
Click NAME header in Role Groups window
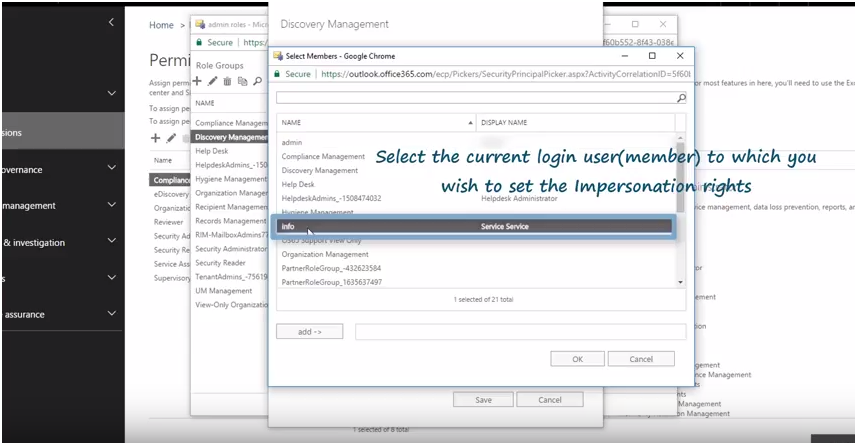point(205,103)
